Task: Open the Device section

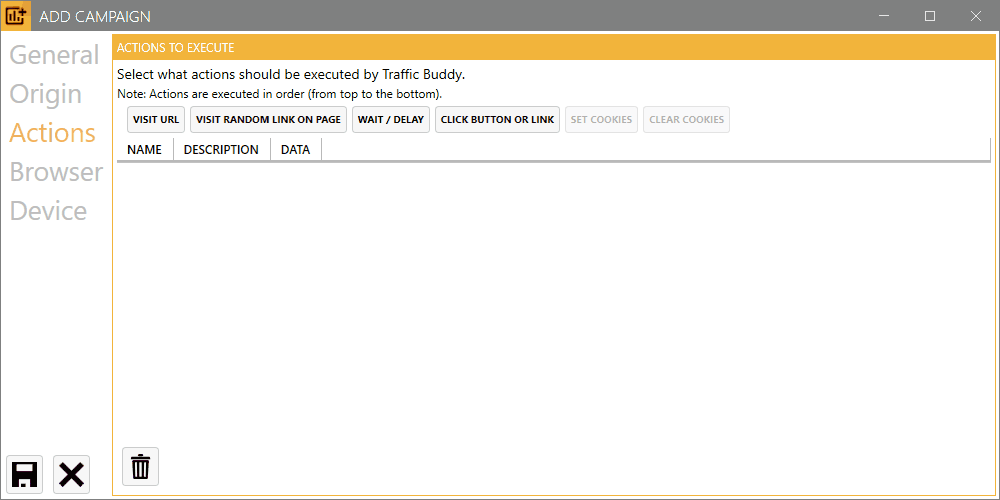Action: [48, 210]
